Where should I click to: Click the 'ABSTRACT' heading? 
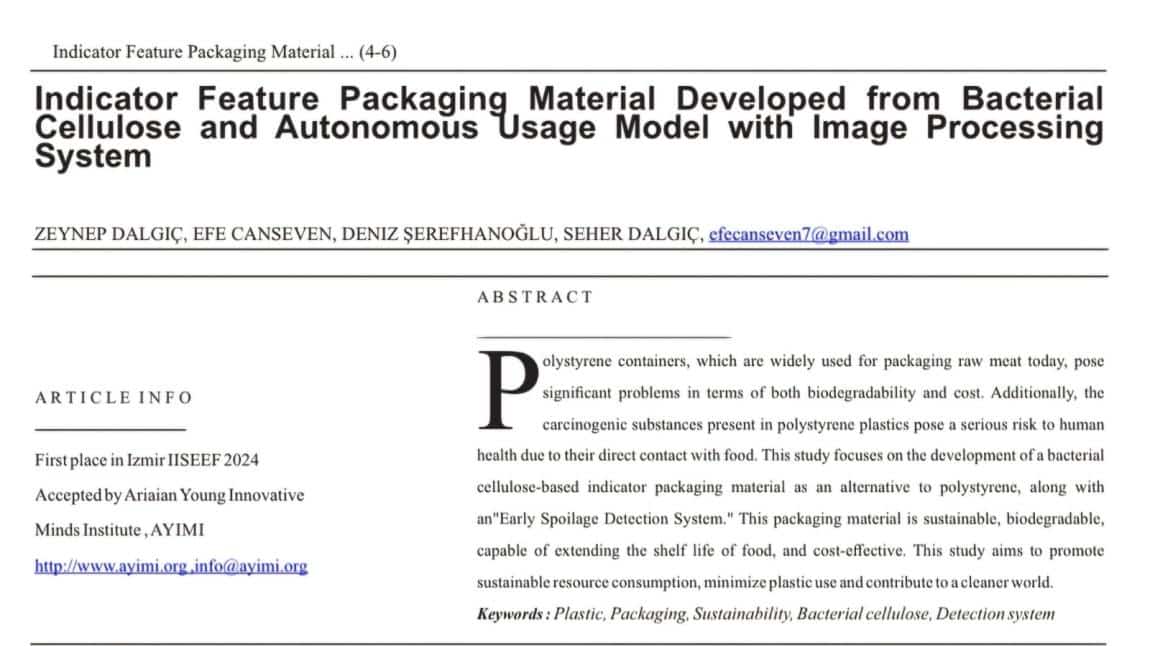535,297
